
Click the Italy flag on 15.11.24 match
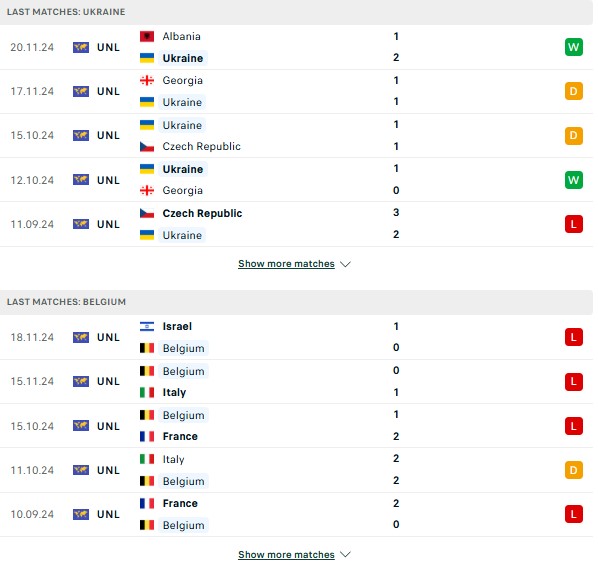[x=147, y=392]
